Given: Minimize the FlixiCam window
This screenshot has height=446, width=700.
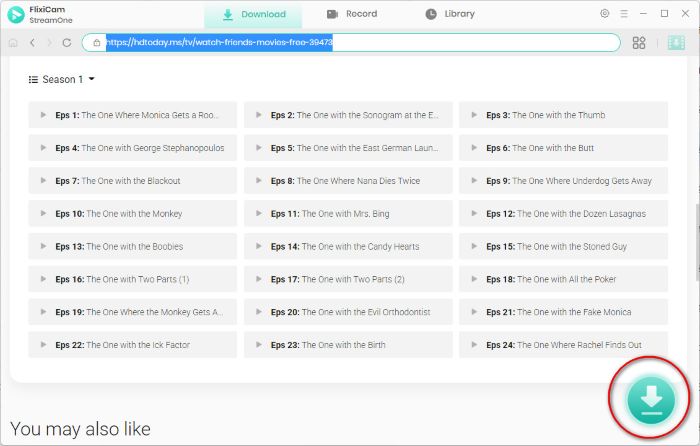Looking at the screenshot, I should tap(643, 14).
